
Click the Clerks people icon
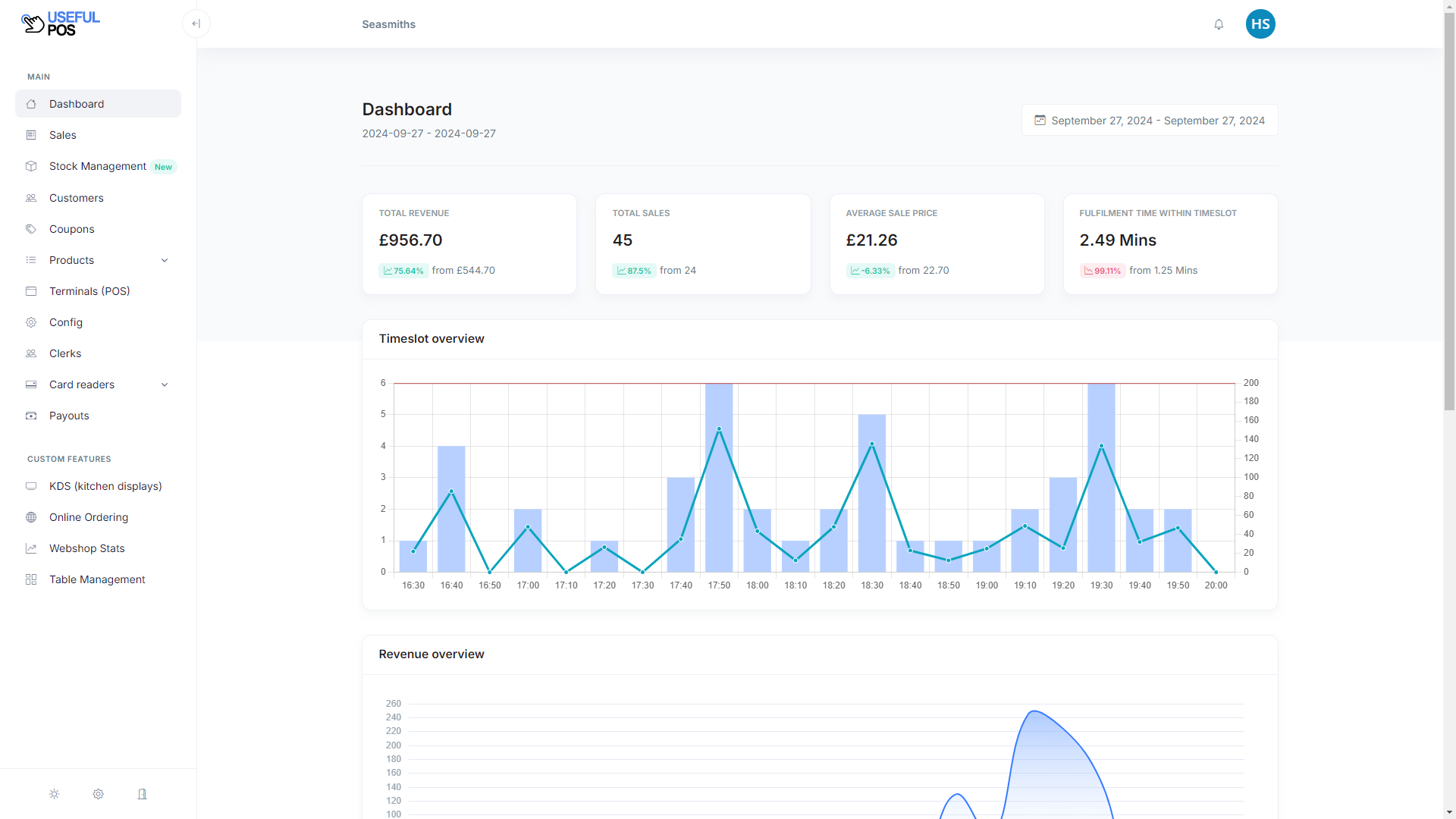pyautogui.click(x=31, y=353)
